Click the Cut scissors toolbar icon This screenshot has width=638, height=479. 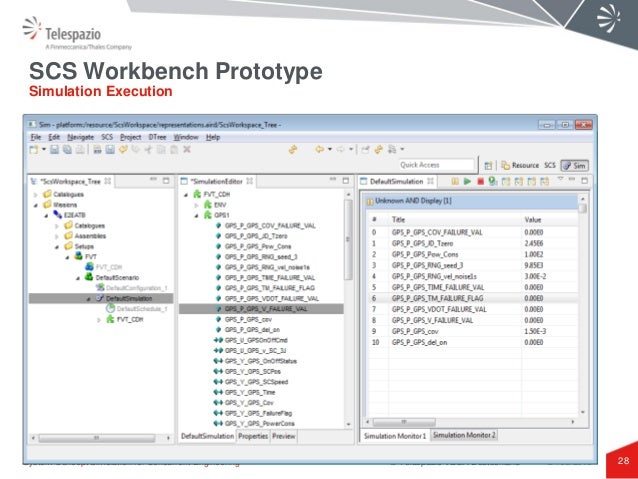pyautogui.click(x=148, y=149)
